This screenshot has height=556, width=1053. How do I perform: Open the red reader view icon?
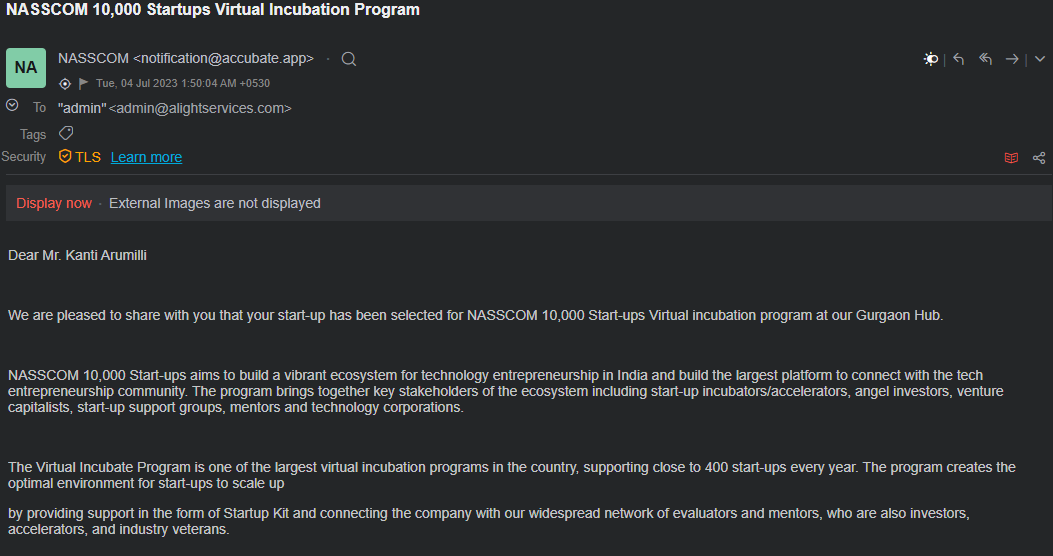click(x=1011, y=158)
